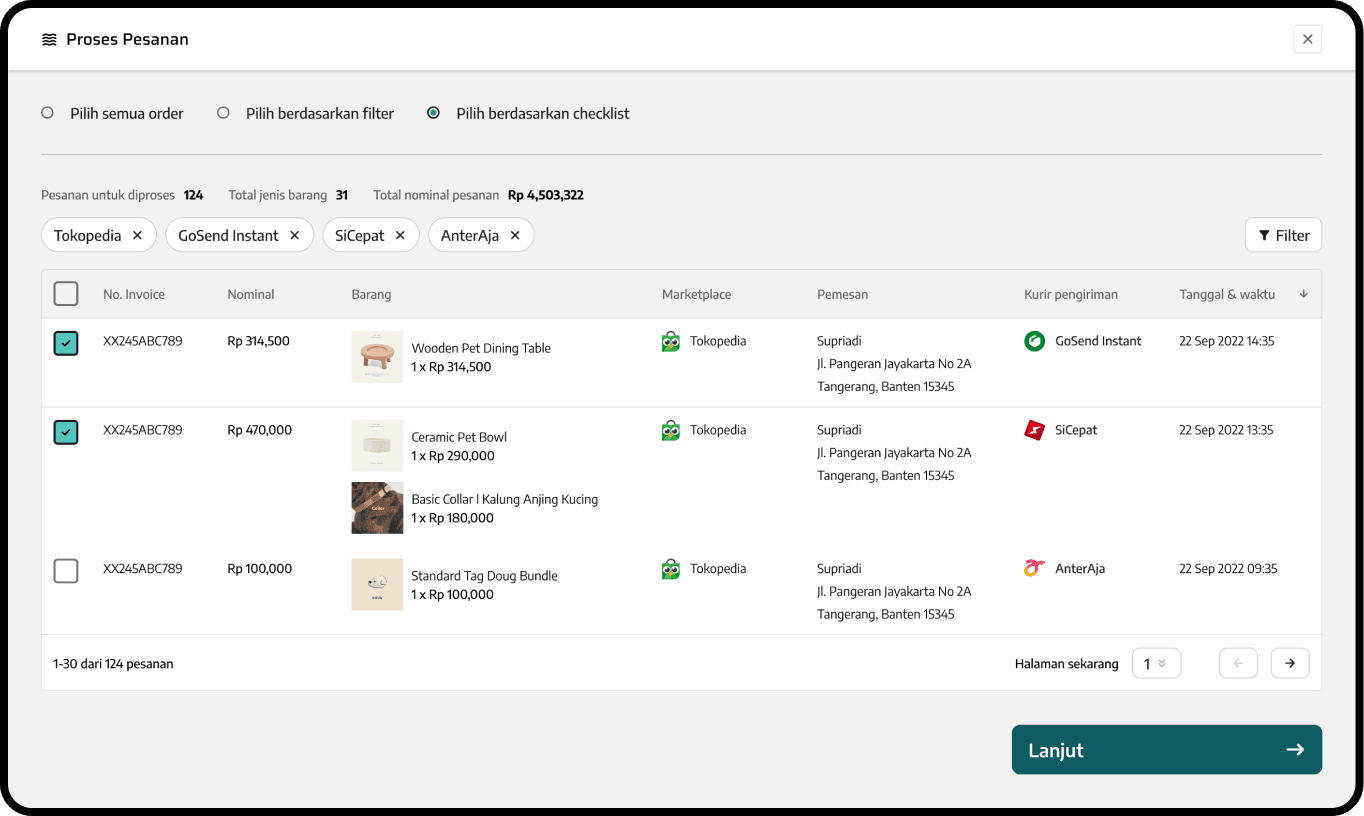Toggle the select-all header checkbox
The height and width of the screenshot is (816, 1364).
(x=66, y=294)
